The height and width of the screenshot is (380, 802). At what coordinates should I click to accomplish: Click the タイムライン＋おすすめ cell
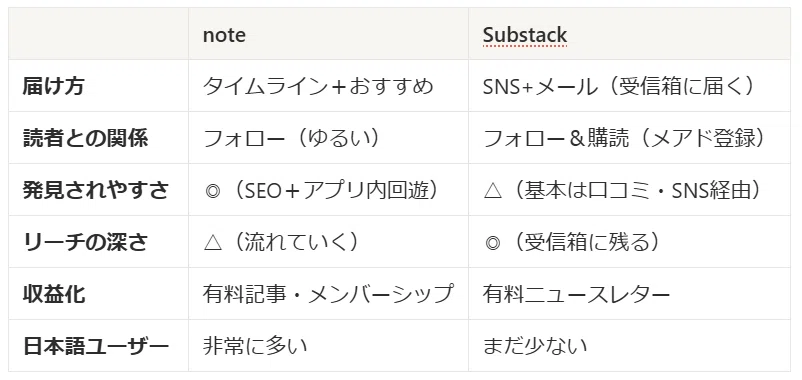coord(328,86)
